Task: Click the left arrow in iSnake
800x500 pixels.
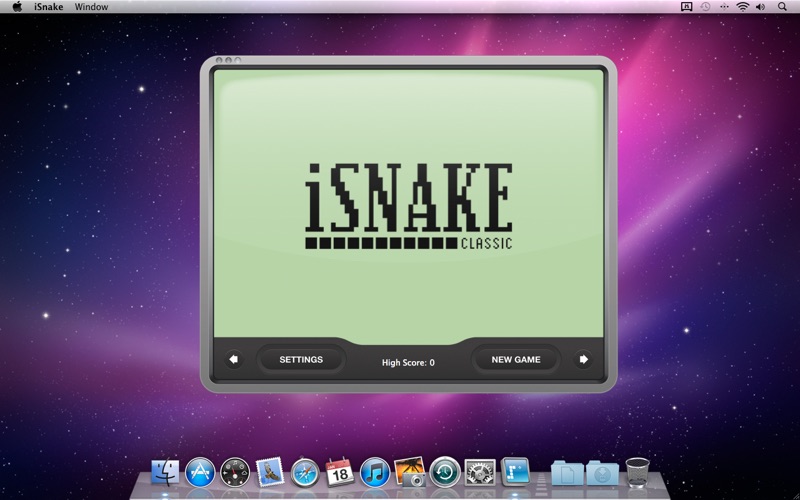Action: [x=234, y=359]
